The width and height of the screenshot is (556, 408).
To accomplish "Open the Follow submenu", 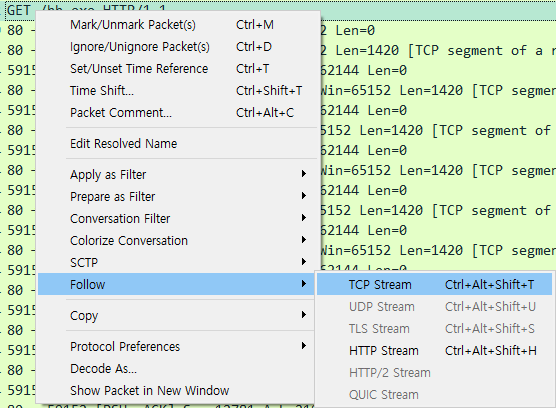I will point(176,284).
